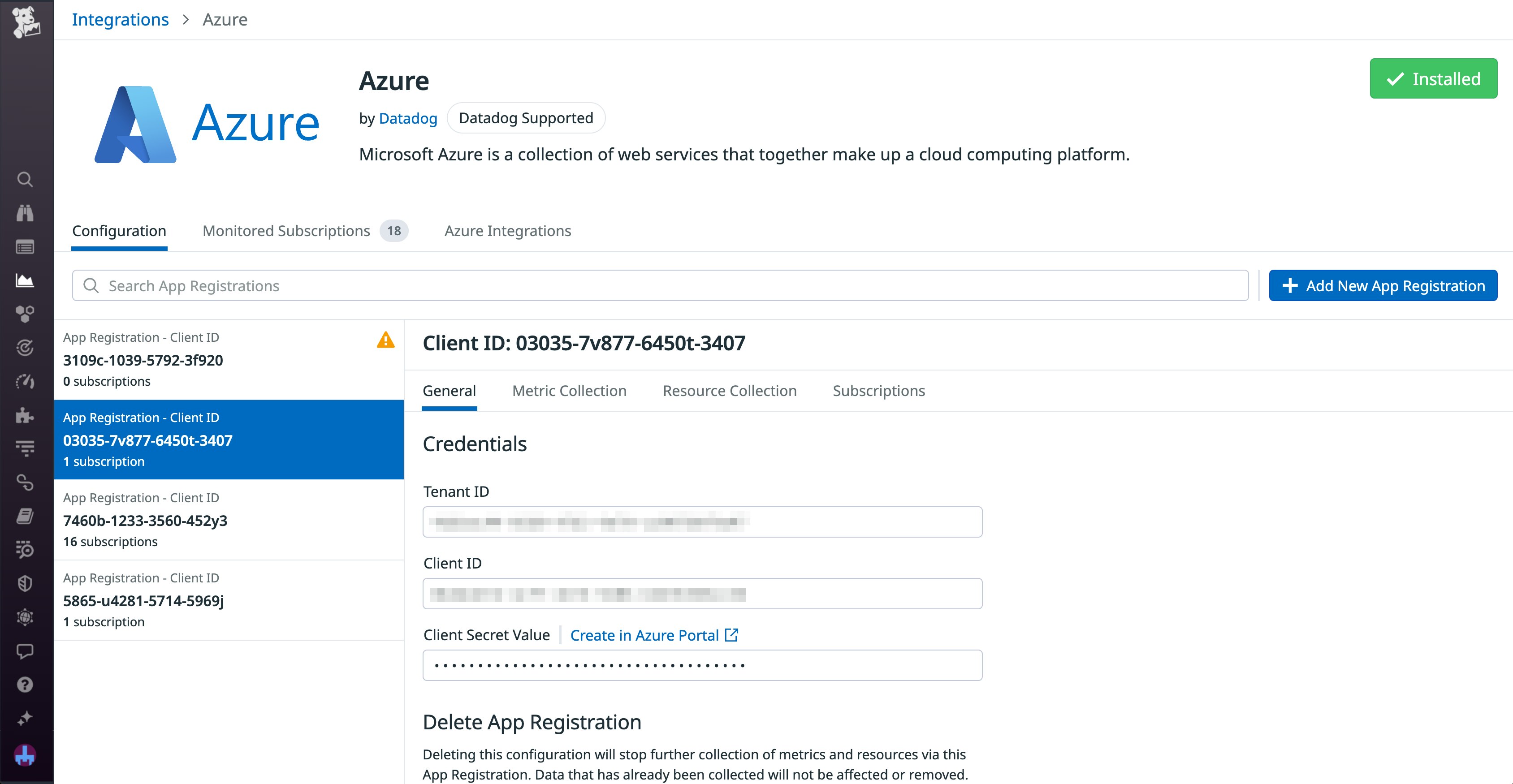
Task: Click the chat bubble support icon
Action: point(25,650)
